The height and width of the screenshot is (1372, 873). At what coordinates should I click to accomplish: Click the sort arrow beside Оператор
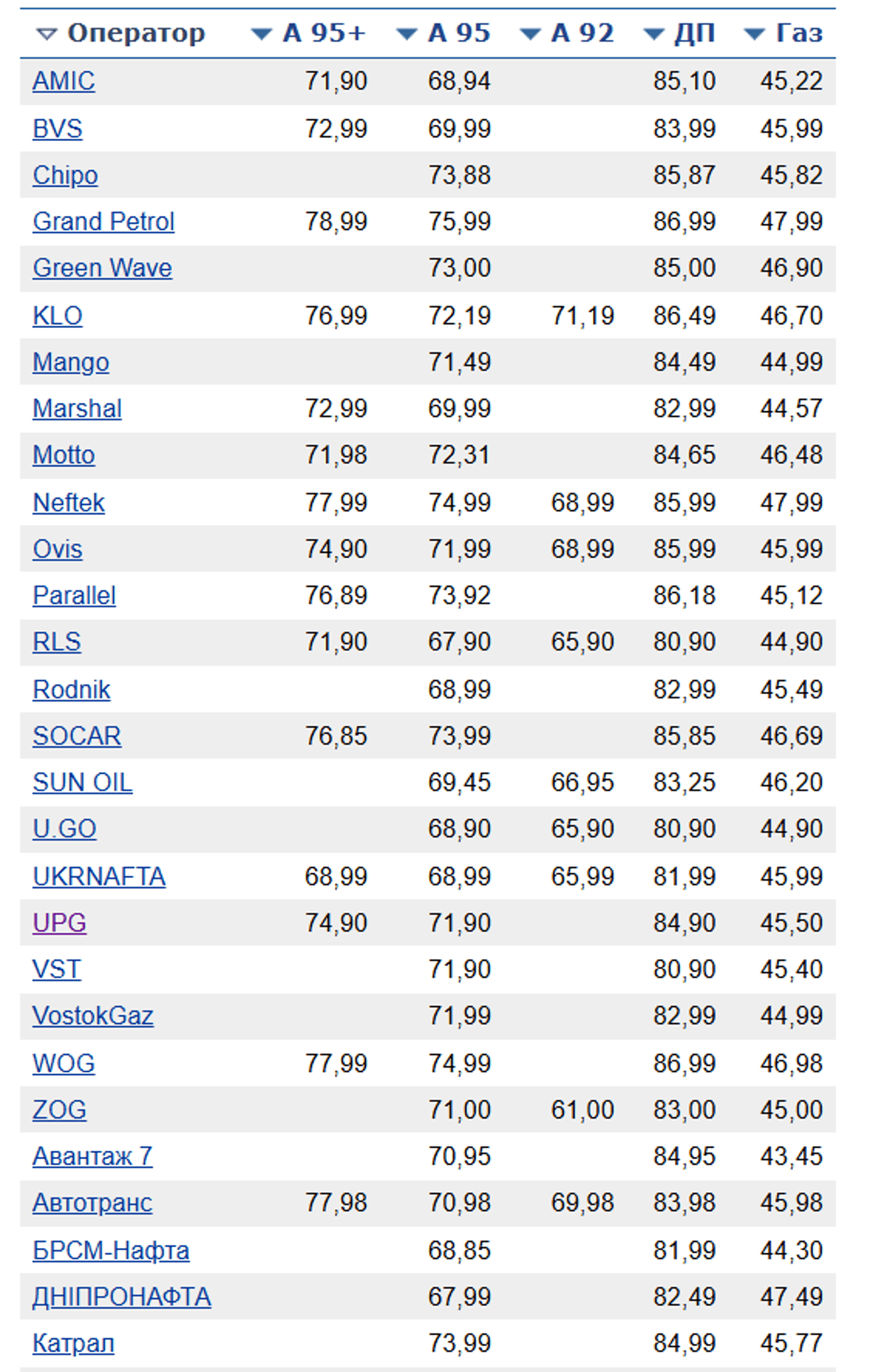click(47, 34)
